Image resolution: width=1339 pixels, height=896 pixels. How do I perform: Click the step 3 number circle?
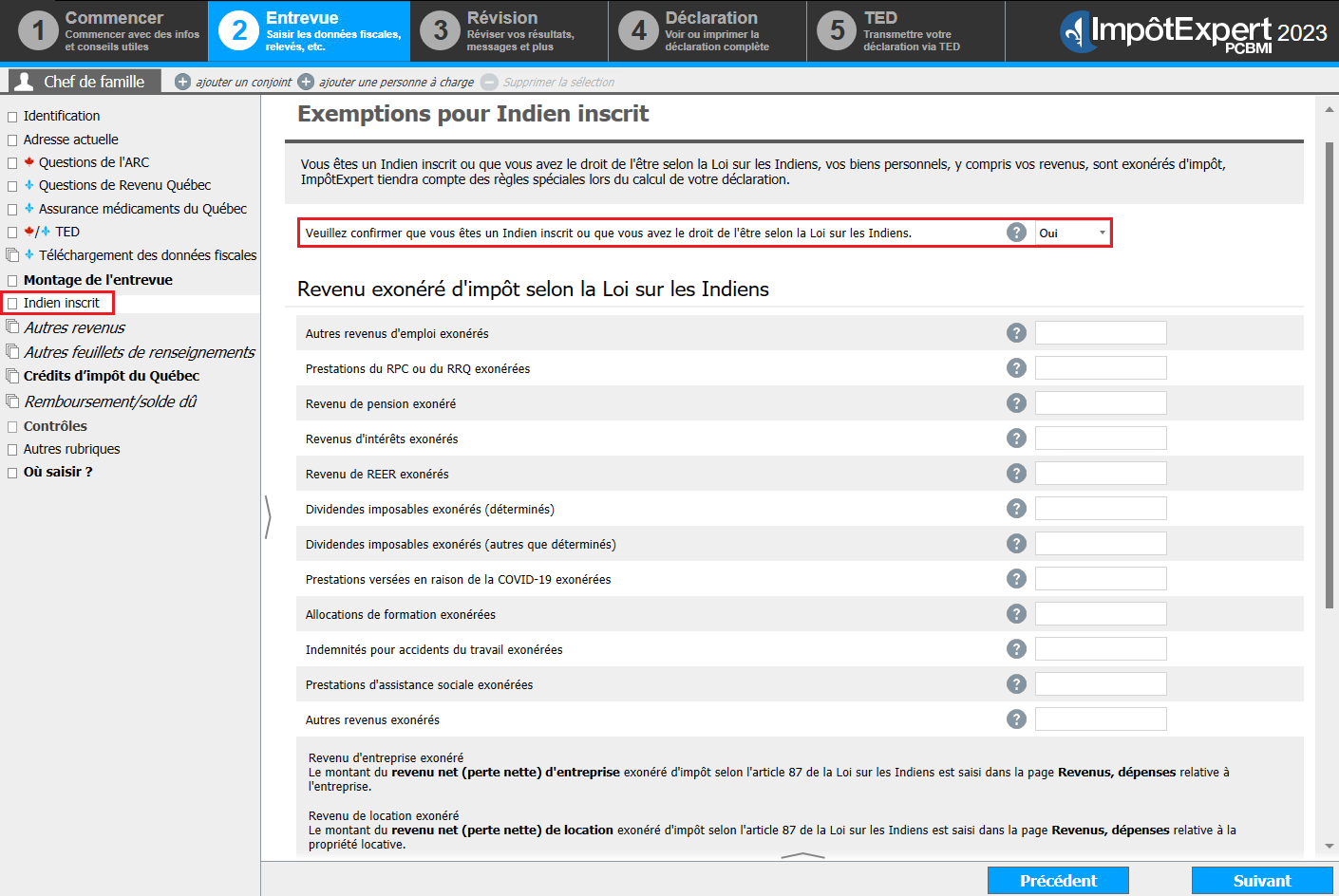[x=440, y=31]
